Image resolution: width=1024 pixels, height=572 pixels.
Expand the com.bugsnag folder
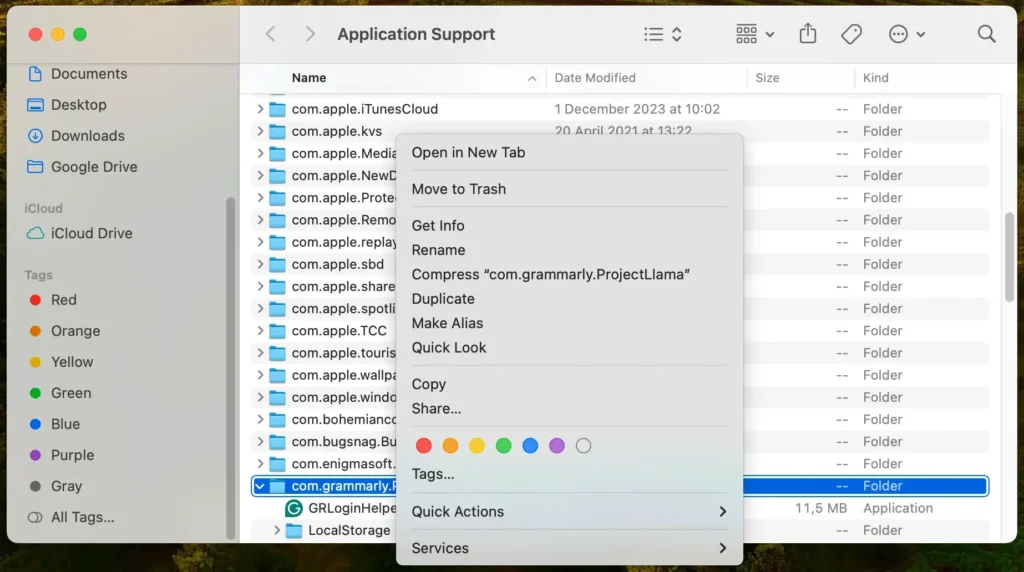pos(260,441)
